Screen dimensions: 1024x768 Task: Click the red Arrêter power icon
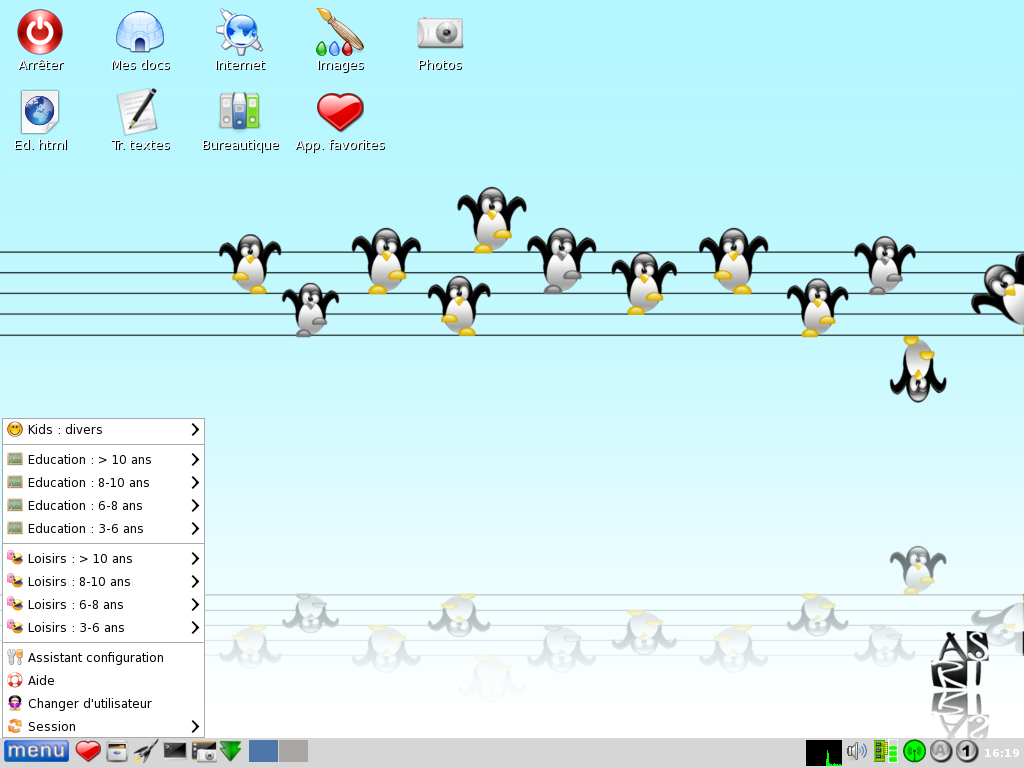(x=40, y=31)
